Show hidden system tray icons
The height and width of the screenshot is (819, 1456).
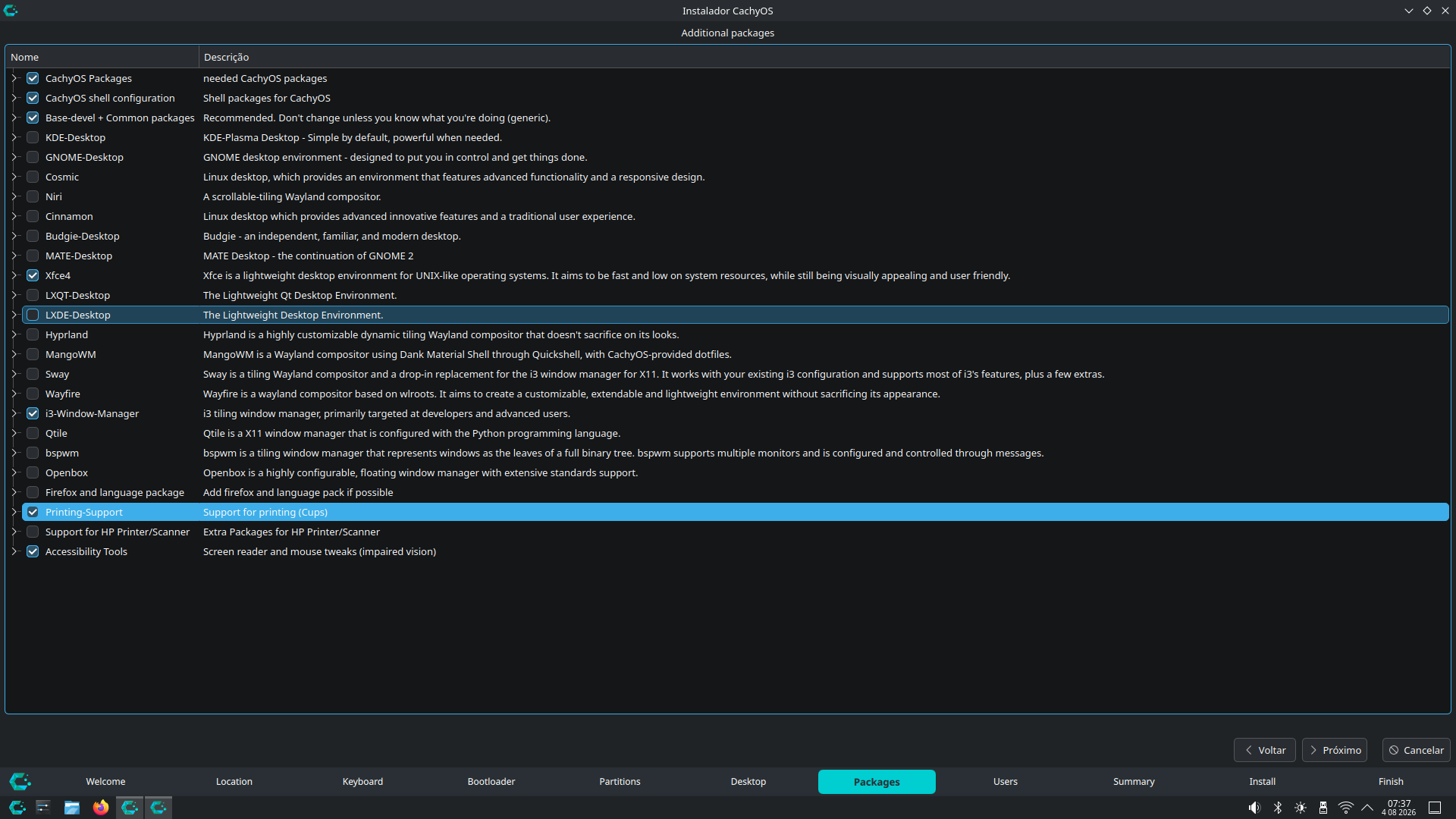click(x=1367, y=808)
